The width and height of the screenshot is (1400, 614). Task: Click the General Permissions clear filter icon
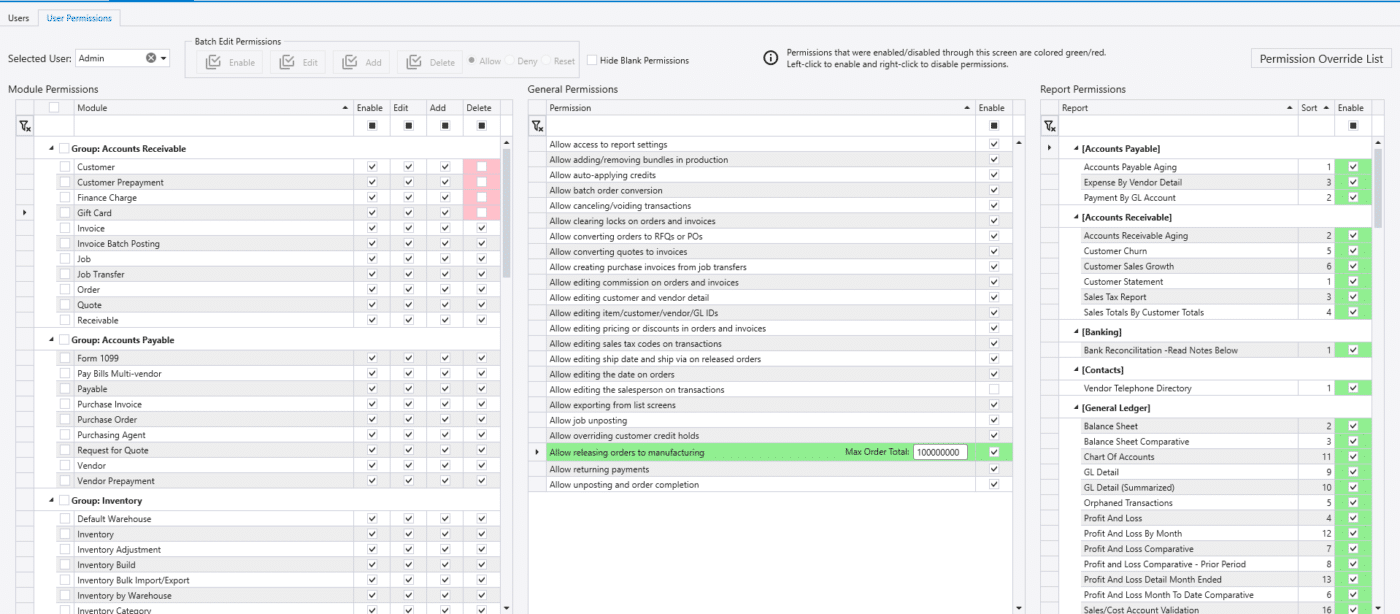coord(537,126)
